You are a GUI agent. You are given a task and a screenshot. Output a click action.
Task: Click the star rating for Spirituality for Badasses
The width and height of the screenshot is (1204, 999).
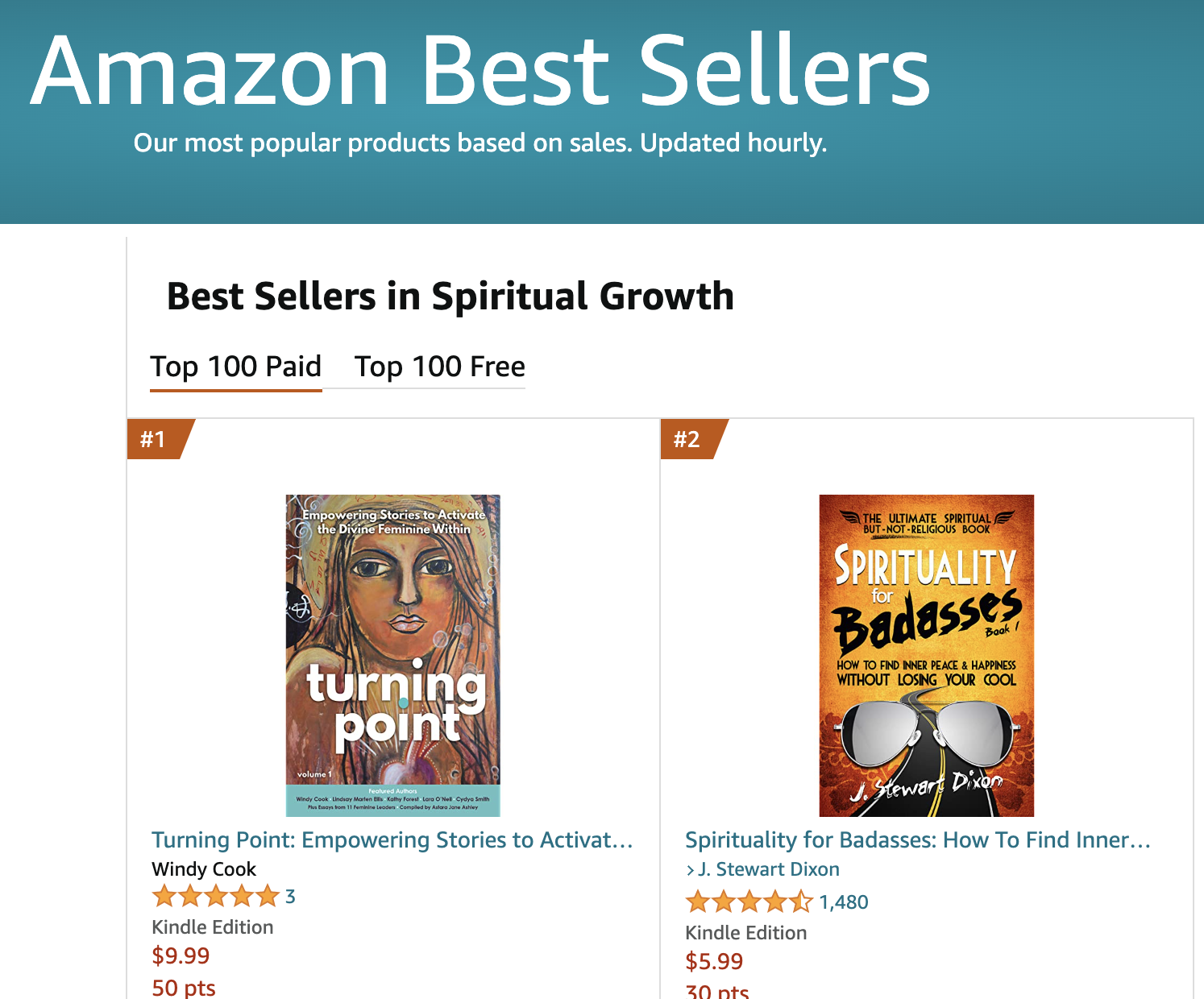point(749,902)
